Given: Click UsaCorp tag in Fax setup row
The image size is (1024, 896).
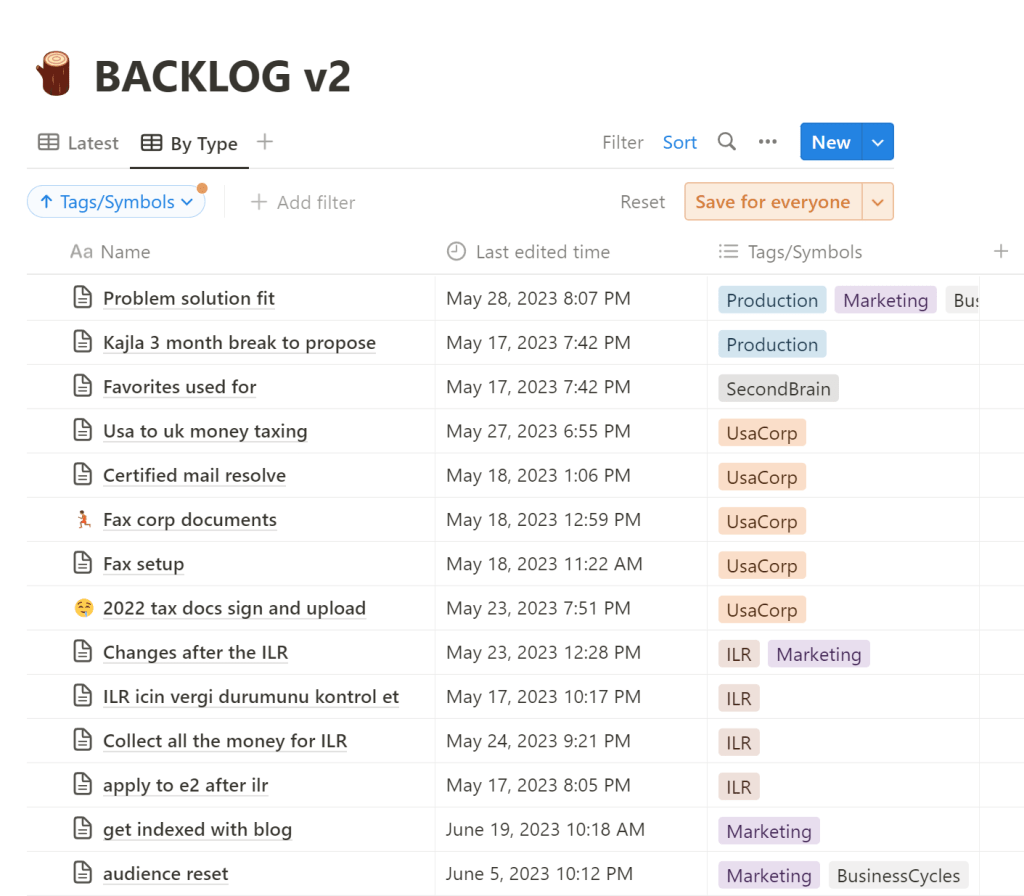Looking at the screenshot, I should (761, 566).
